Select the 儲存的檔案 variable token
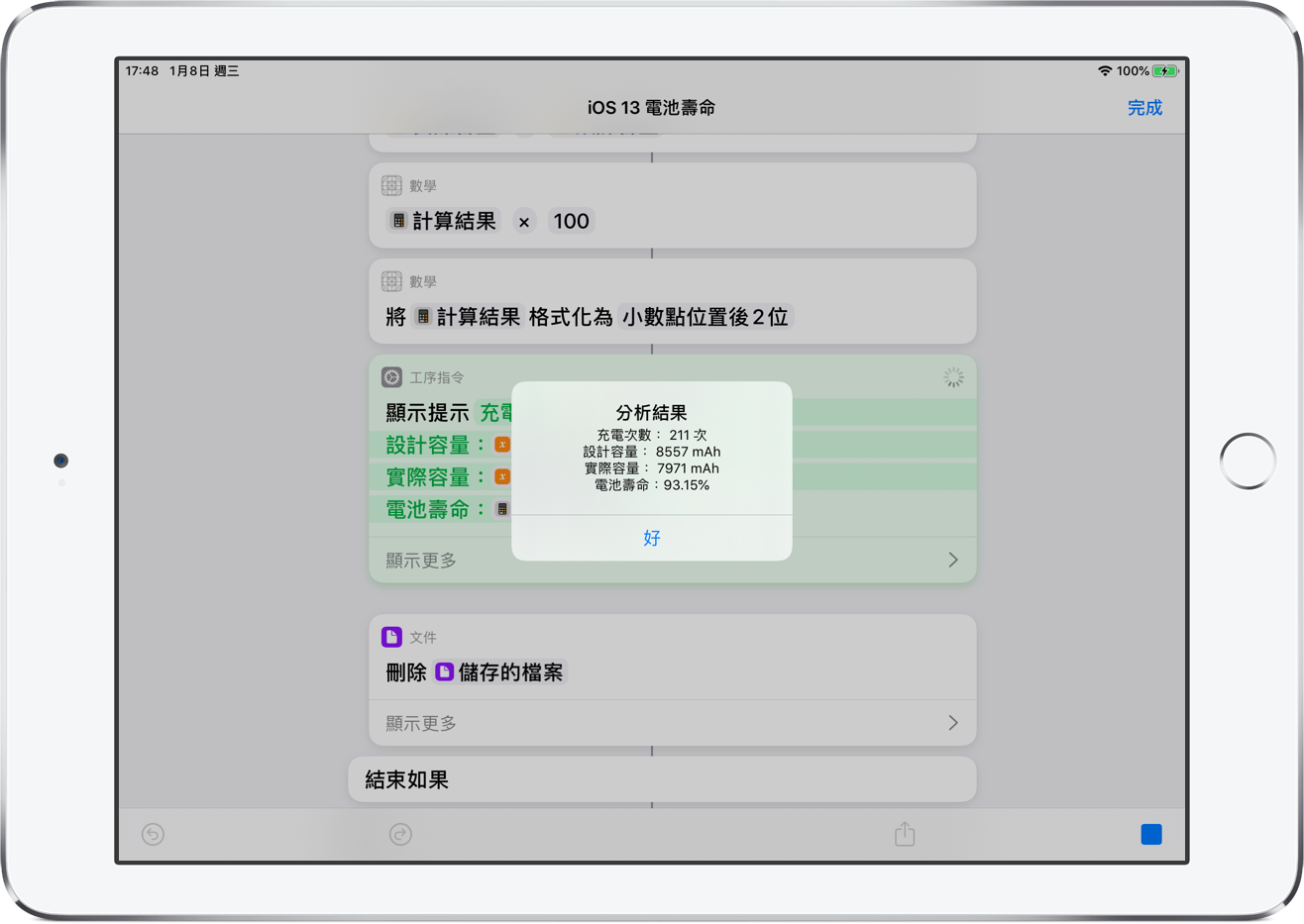 coord(499,672)
